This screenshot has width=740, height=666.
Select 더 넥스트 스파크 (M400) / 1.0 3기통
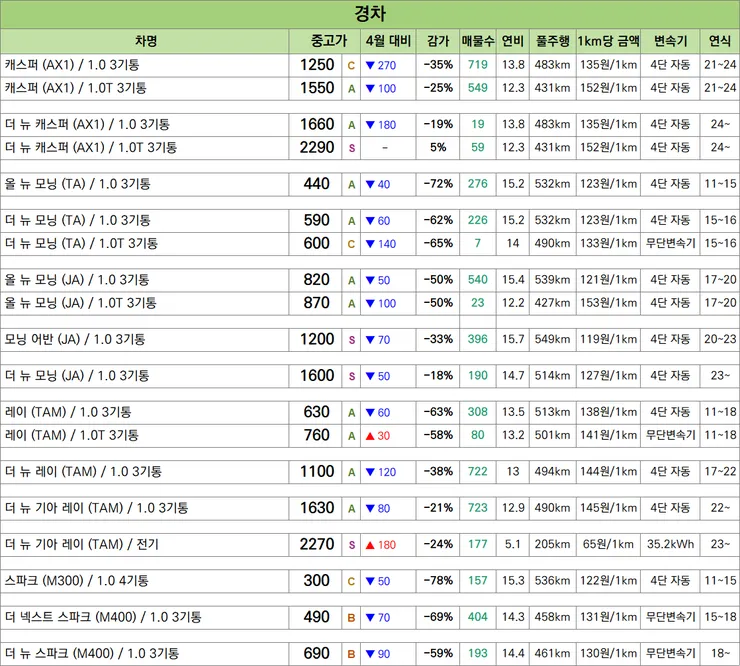click(x=103, y=617)
